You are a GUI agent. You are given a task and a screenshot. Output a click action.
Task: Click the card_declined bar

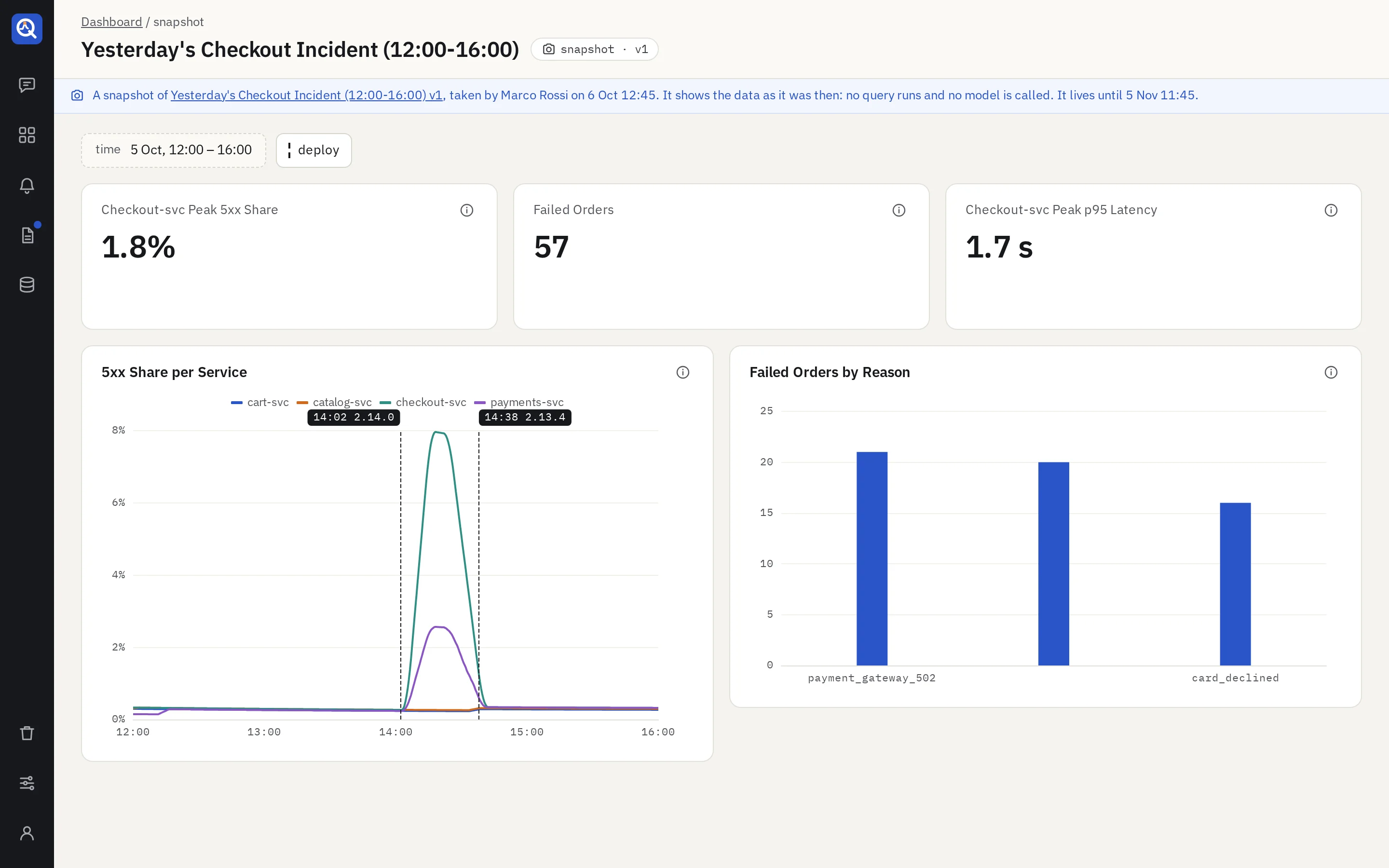click(1235, 584)
